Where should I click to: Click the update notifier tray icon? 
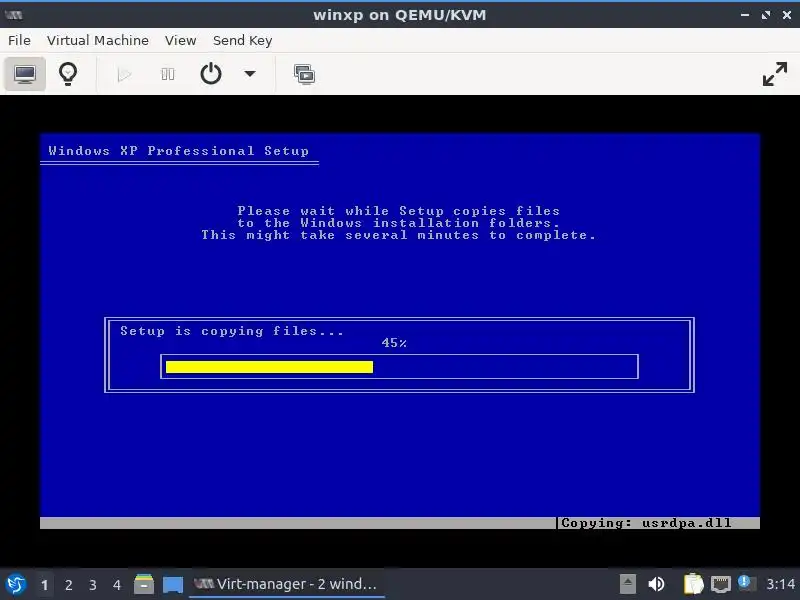click(746, 583)
